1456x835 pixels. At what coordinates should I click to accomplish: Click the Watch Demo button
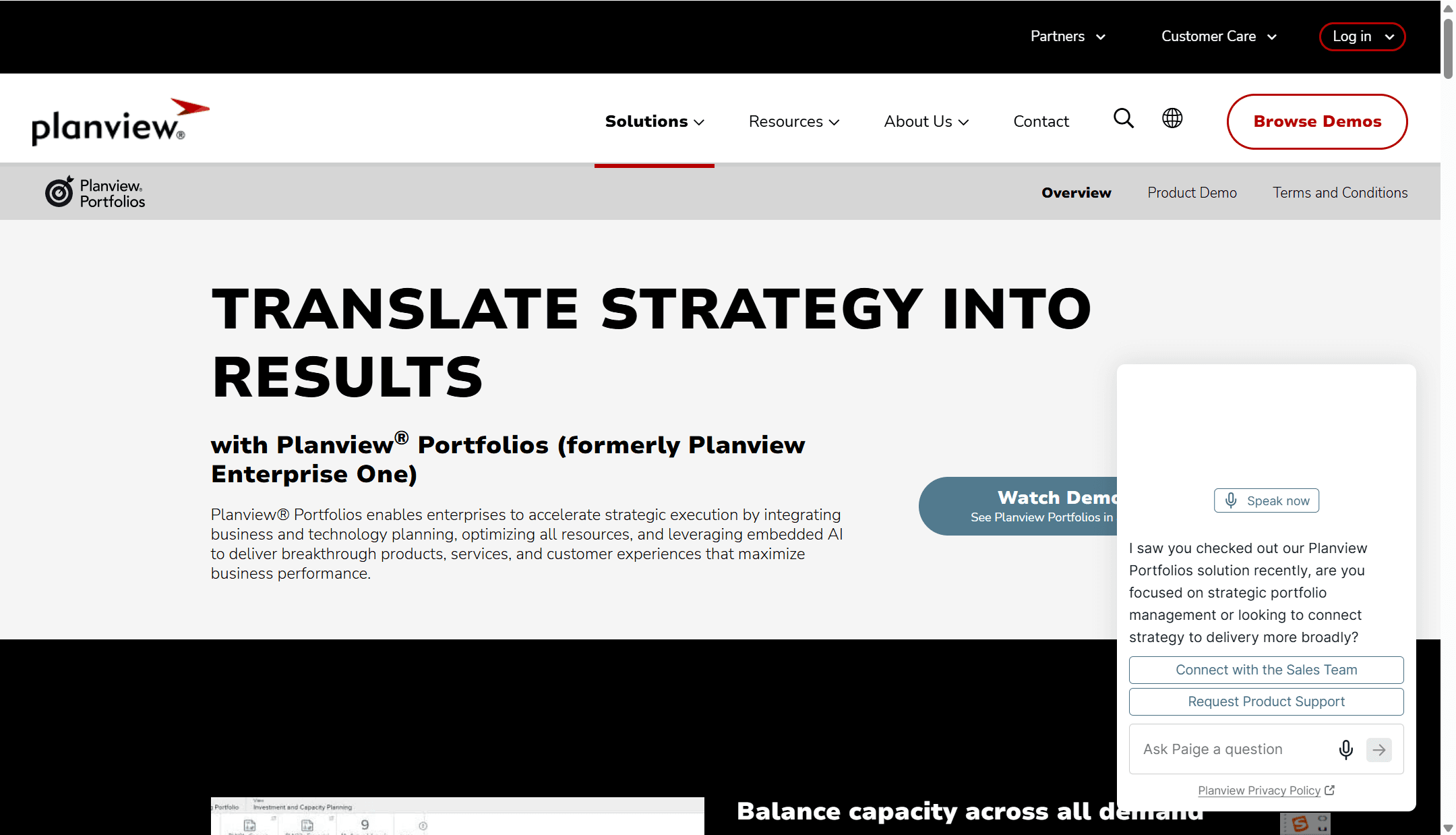[x=1018, y=506]
